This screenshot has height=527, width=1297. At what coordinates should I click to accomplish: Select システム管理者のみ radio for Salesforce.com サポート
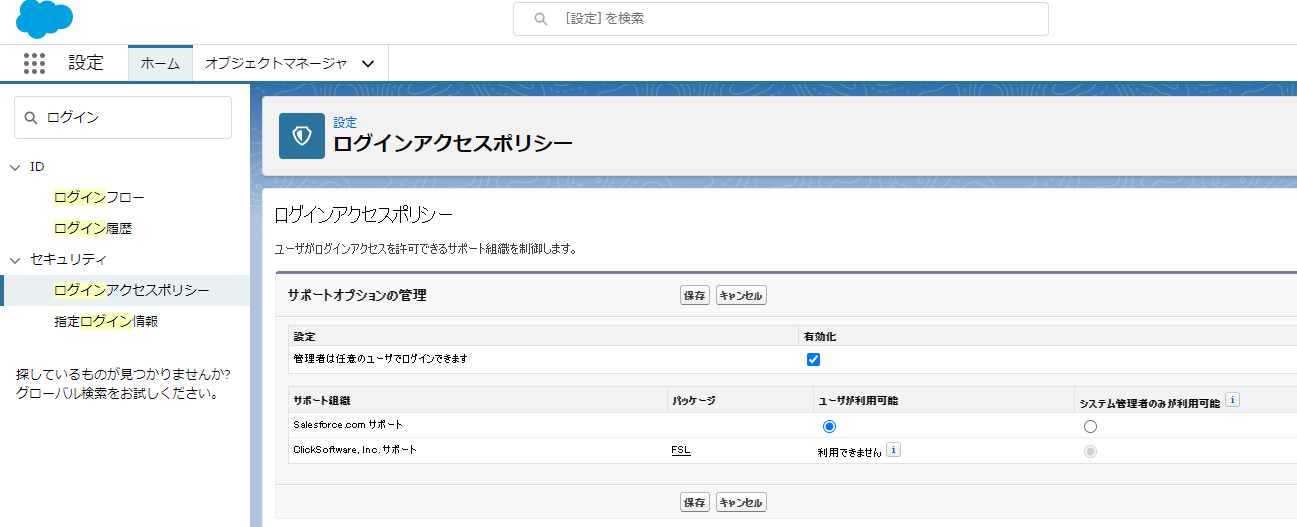tap(1090, 426)
